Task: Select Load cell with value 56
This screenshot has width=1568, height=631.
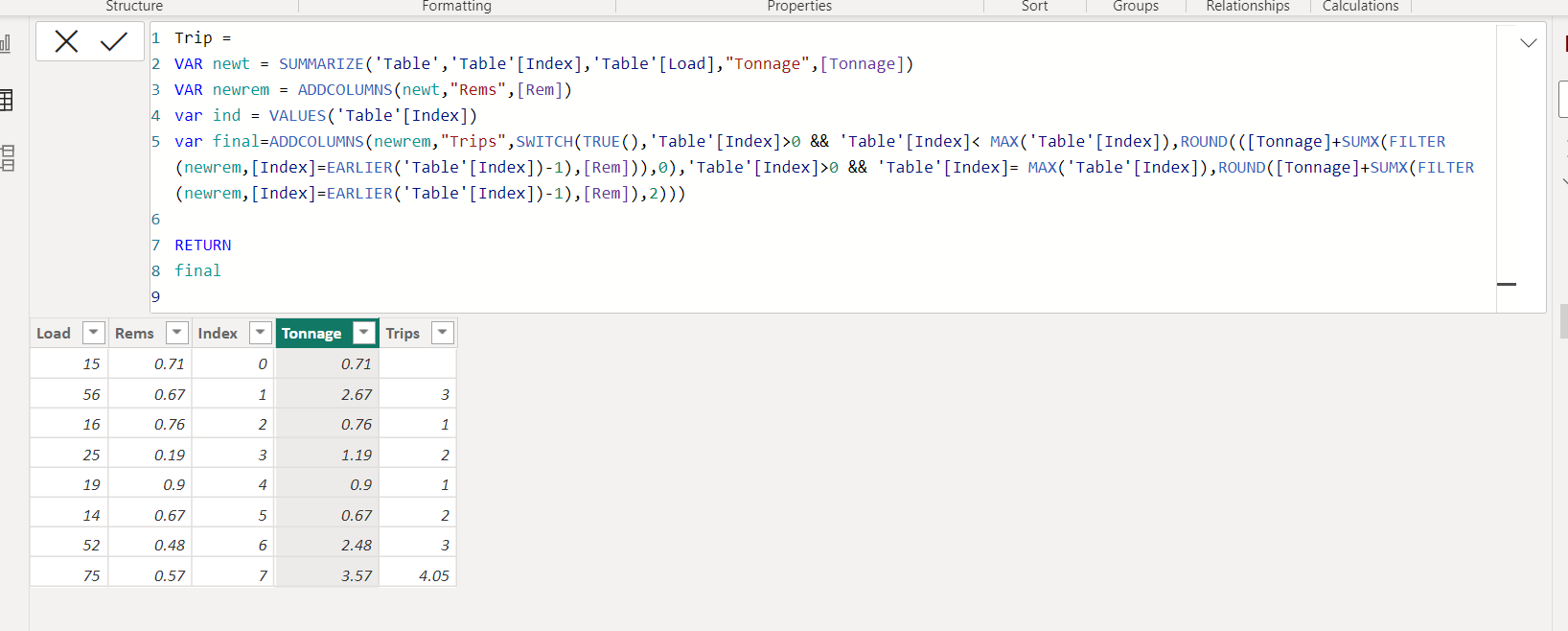Action: (69, 394)
